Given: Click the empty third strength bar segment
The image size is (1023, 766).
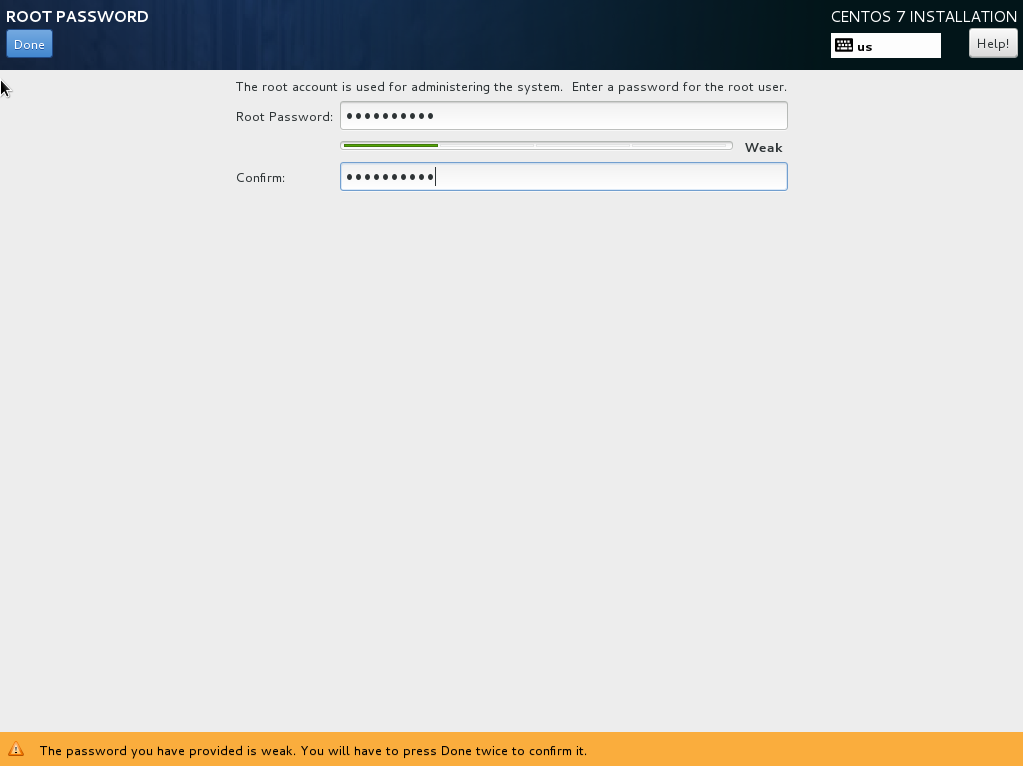Looking at the screenshot, I should tap(583, 146).
